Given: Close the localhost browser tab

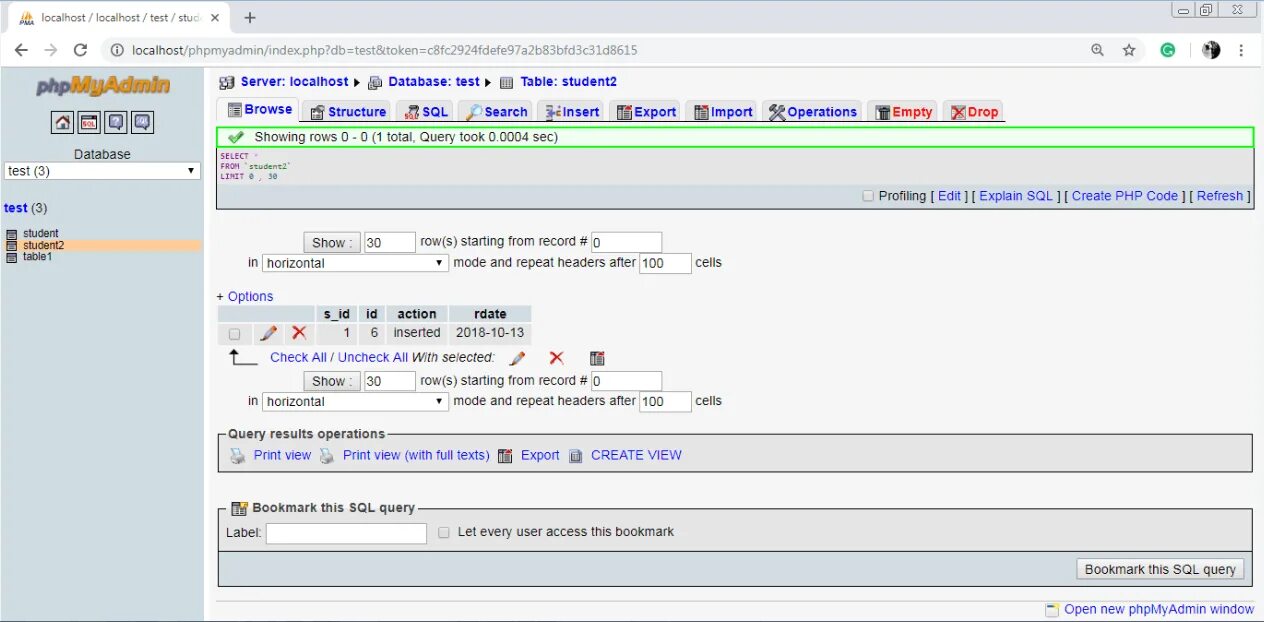Looking at the screenshot, I should click(213, 18).
